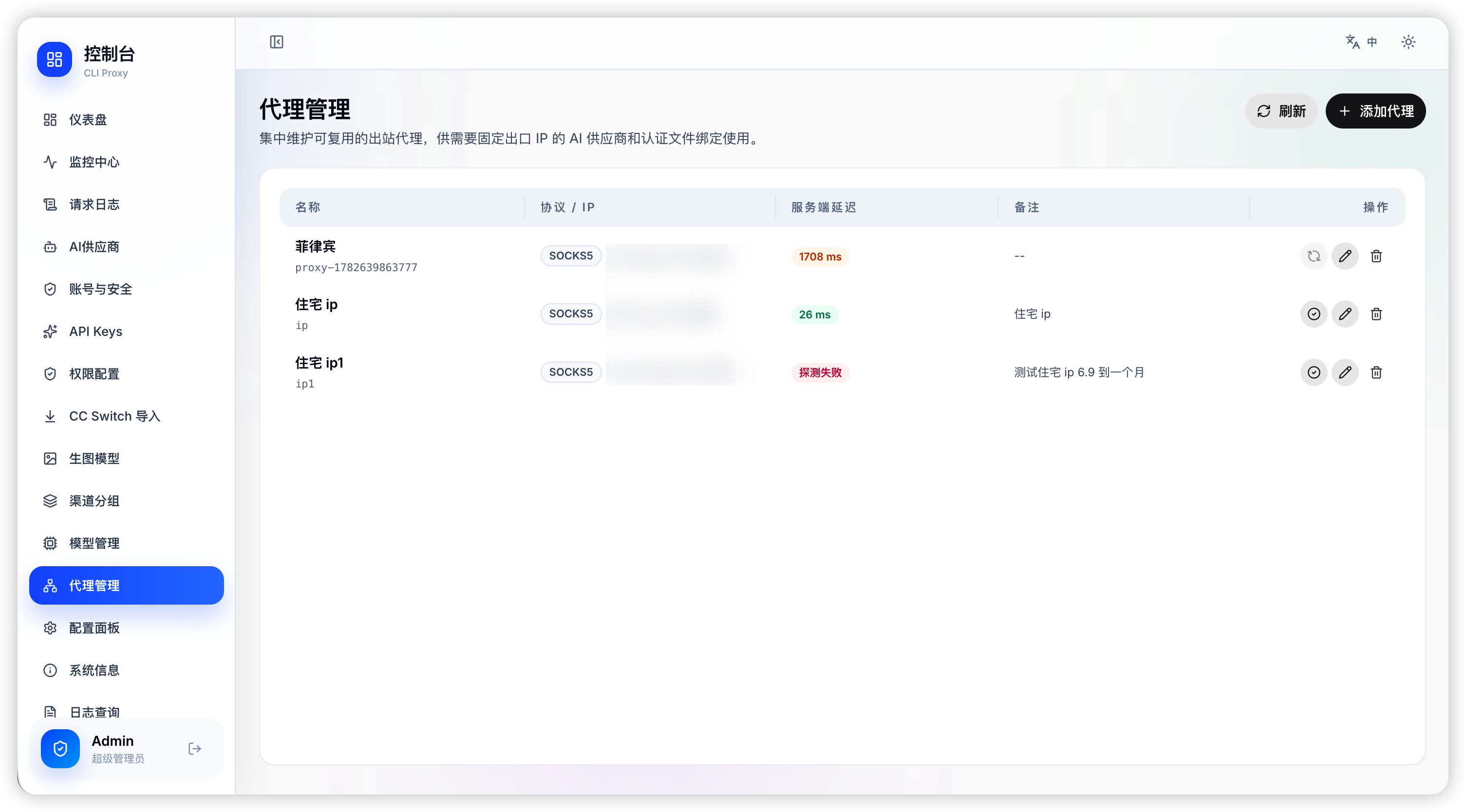This screenshot has width=1466, height=812.
Task: Log out using the exit icon
Action: point(195,749)
